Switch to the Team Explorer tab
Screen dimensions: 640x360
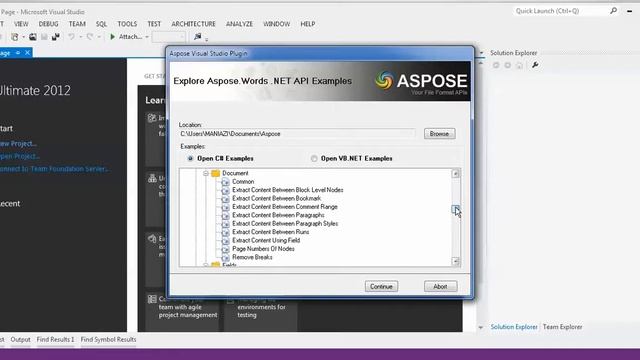pyautogui.click(x=562, y=327)
